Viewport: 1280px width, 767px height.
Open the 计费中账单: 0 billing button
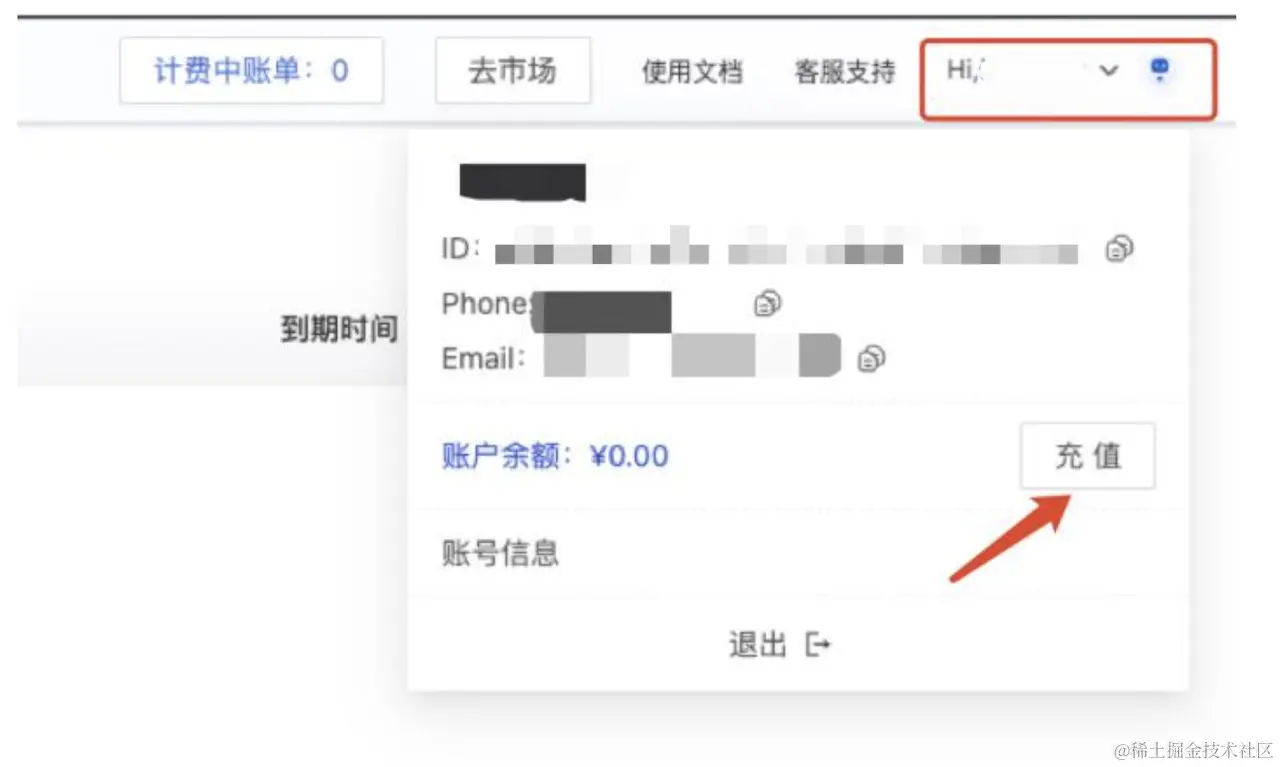[252, 71]
